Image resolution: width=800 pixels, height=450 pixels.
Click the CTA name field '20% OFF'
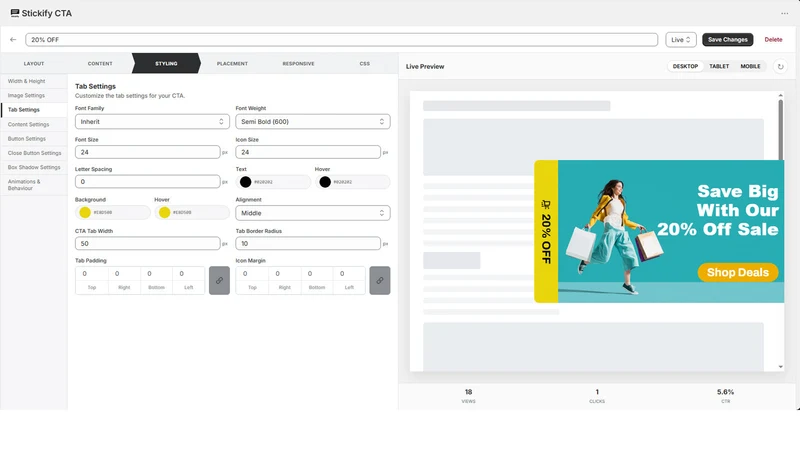coord(342,39)
